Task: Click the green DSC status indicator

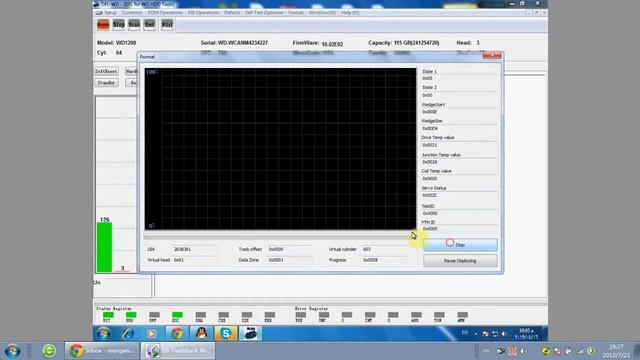Action: click(x=177, y=315)
